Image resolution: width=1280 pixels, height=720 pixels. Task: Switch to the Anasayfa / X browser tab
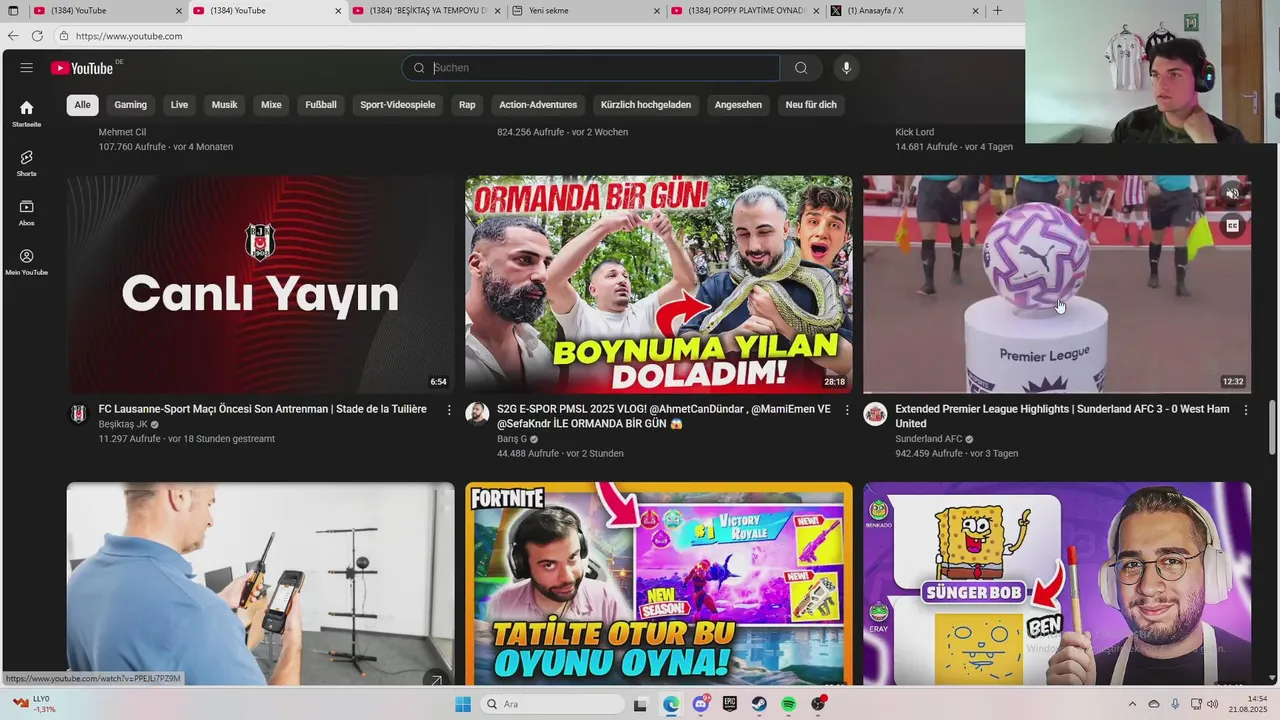point(906,11)
